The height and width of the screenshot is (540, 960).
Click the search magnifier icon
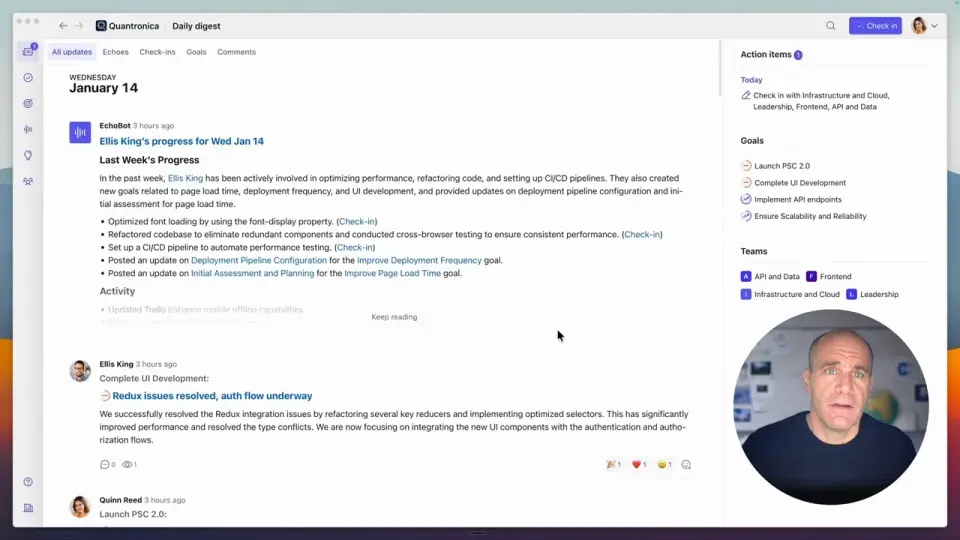830,26
